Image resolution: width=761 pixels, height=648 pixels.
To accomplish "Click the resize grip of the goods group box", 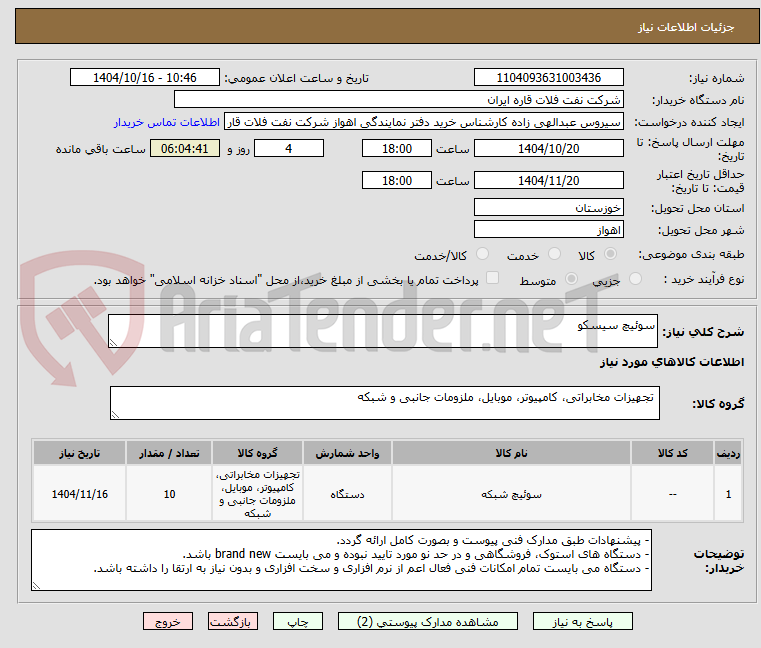I will pyautogui.click(x=115, y=415).
